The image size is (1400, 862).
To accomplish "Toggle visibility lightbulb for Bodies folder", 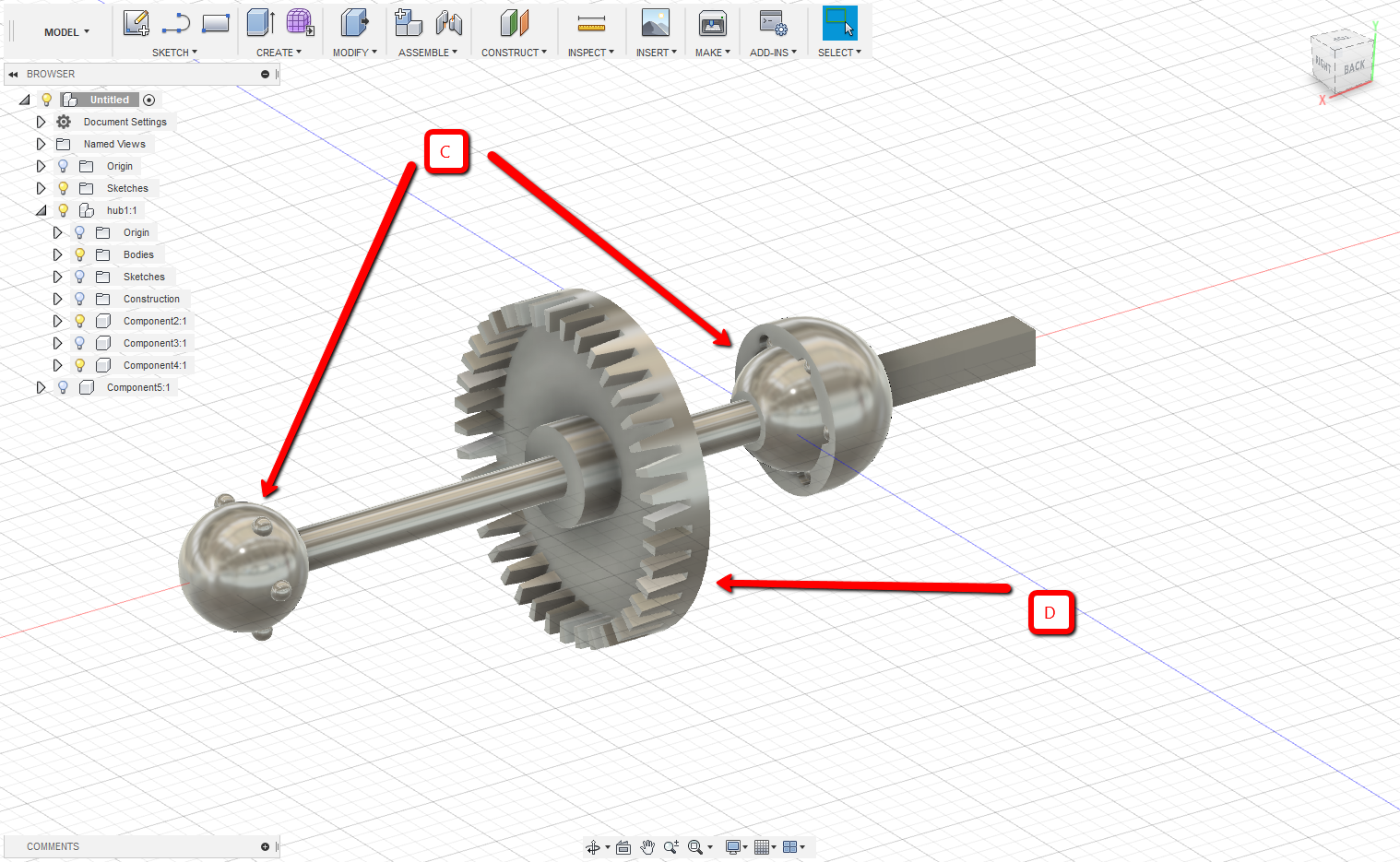I will click(x=79, y=254).
